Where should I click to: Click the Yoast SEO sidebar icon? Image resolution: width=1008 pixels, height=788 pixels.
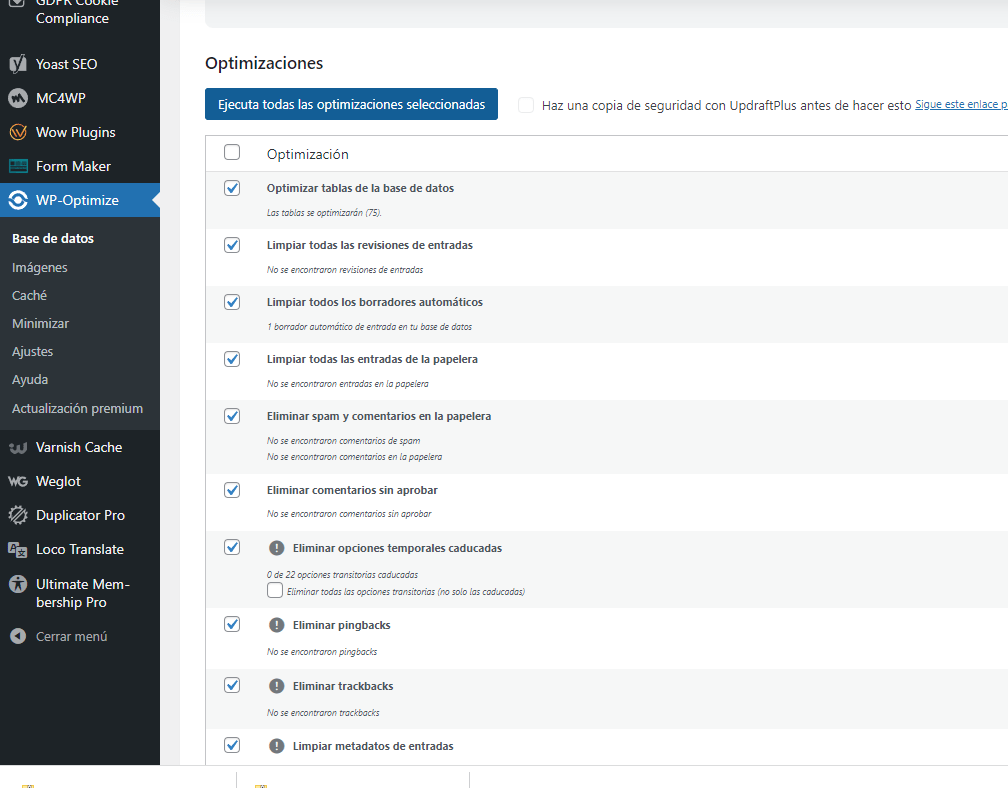18,64
